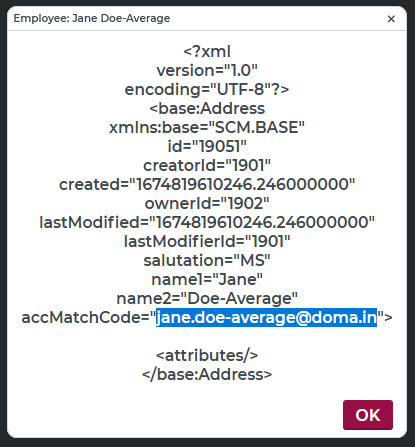Screen dimensions: 415x447
Task: Click the lastModified= timestamp line
Action: coord(207,223)
